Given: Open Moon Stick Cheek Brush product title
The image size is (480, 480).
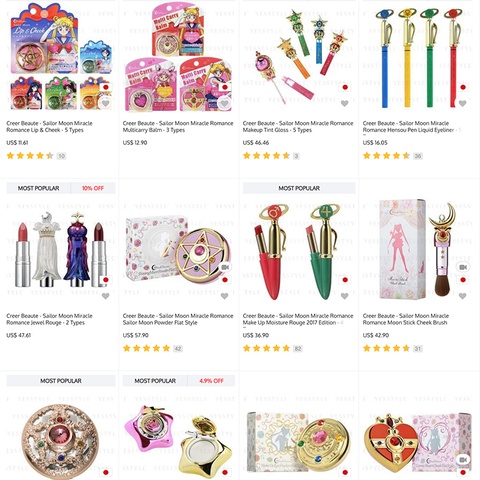Looking at the screenshot, I should pyautogui.click(x=406, y=319).
